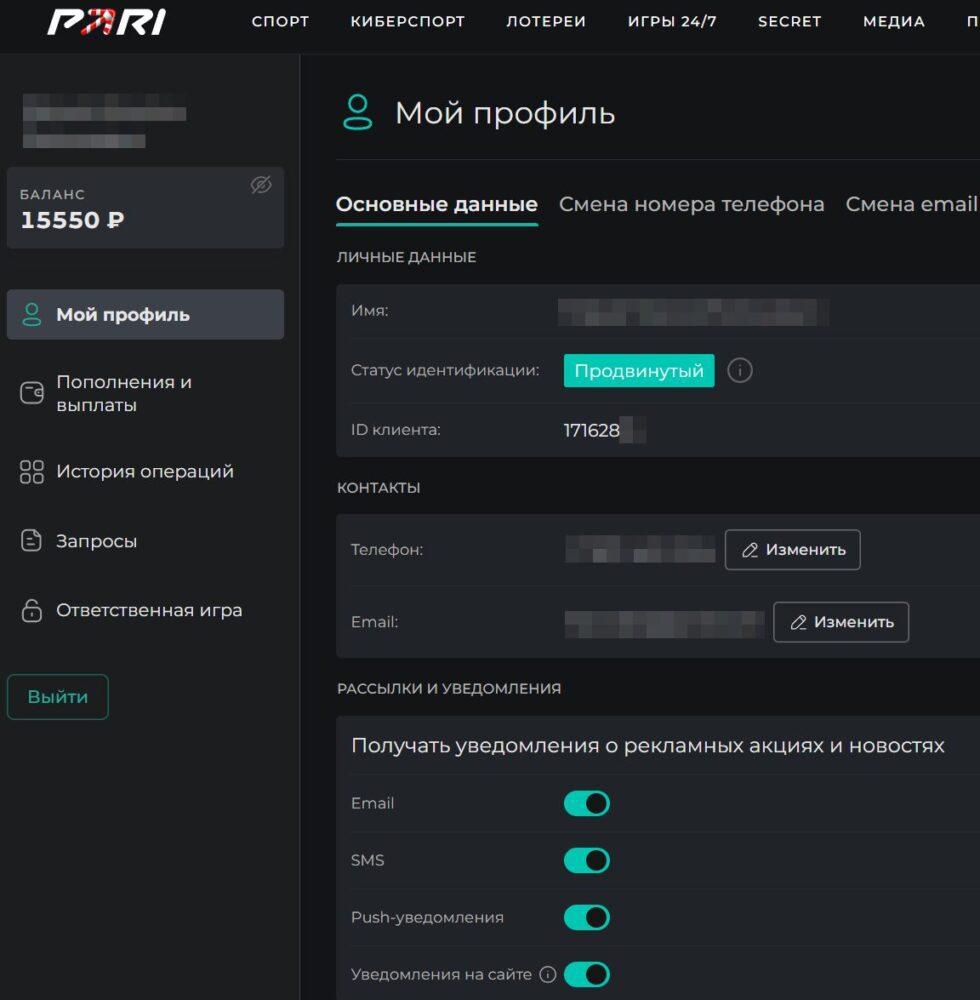Image resolution: width=980 pixels, height=1000 pixels.
Task: Open the Медиа section
Action: click(894, 22)
